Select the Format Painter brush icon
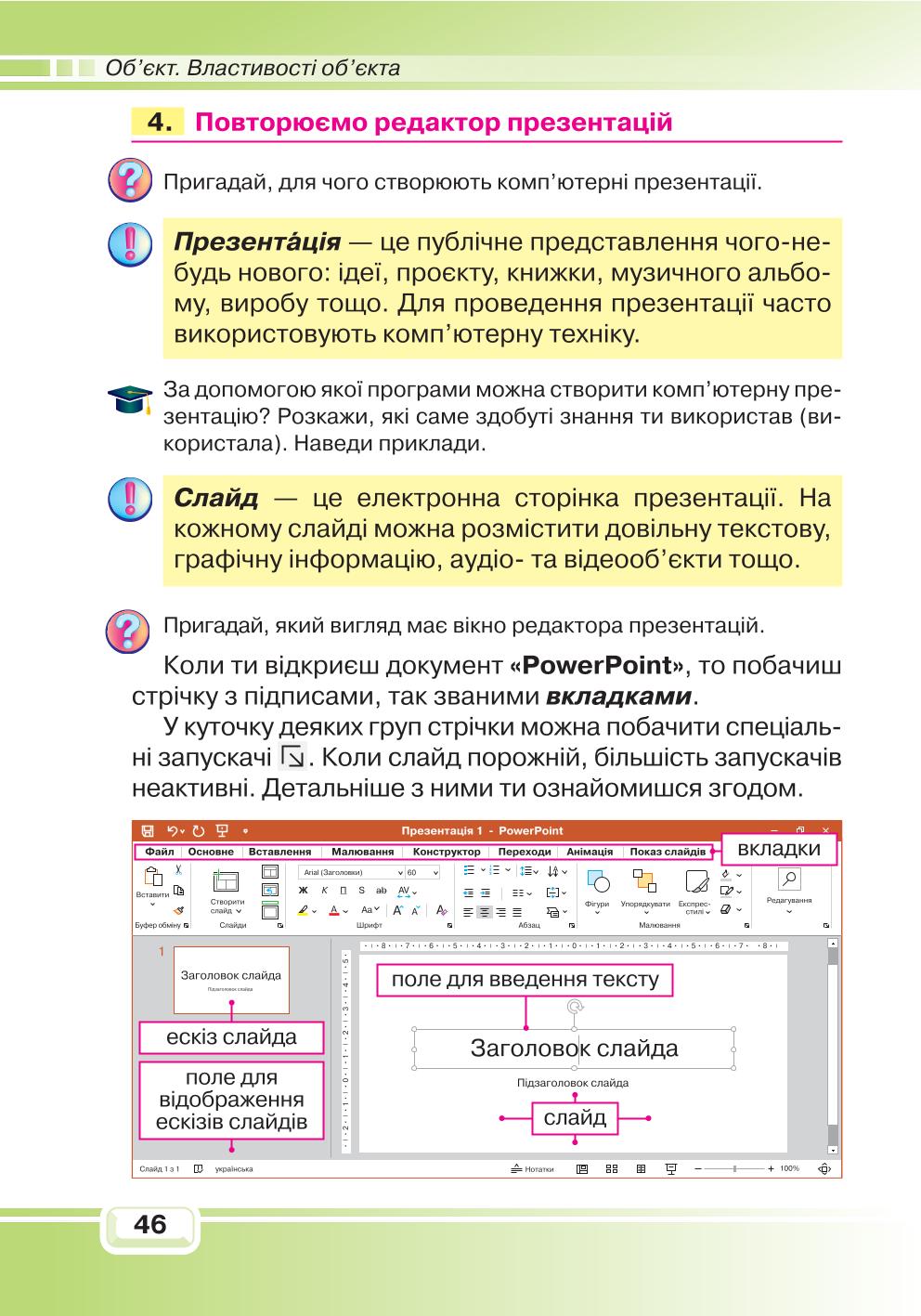Image resolution: width=921 pixels, height=1316 pixels. 179,910
